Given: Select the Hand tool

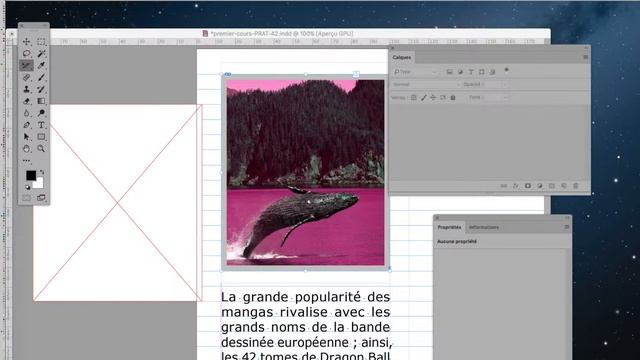Looking at the screenshot, I should 27,149.
